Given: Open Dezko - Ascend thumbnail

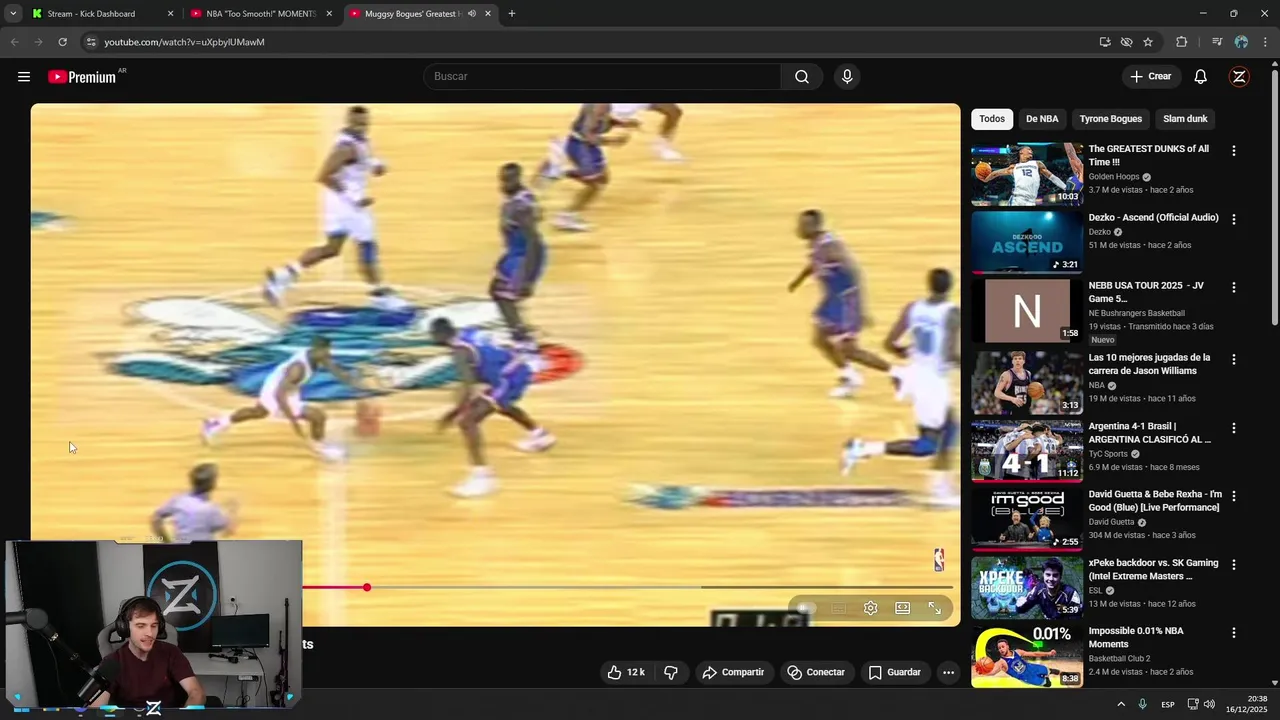Looking at the screenshot, I should (x=1027, y=242).
